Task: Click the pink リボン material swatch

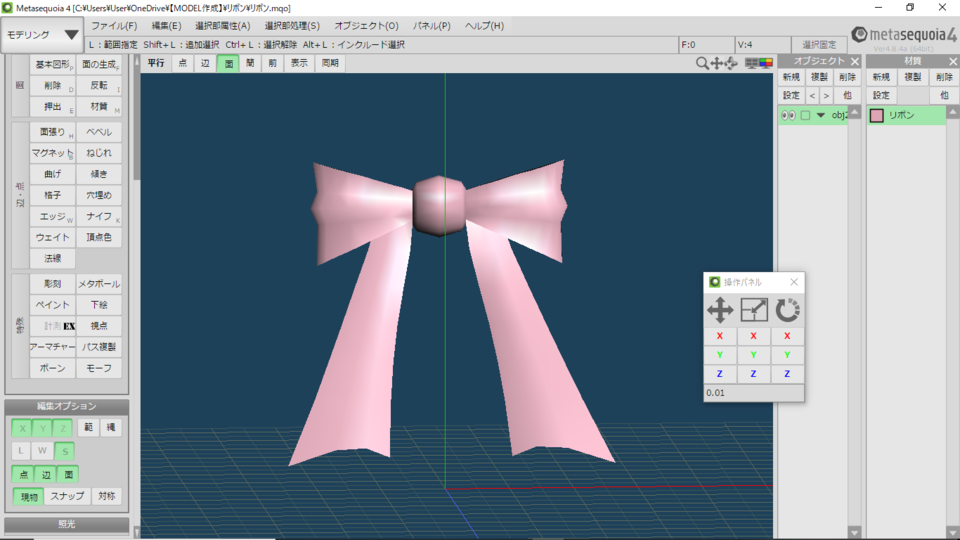Action: [877, 116]
